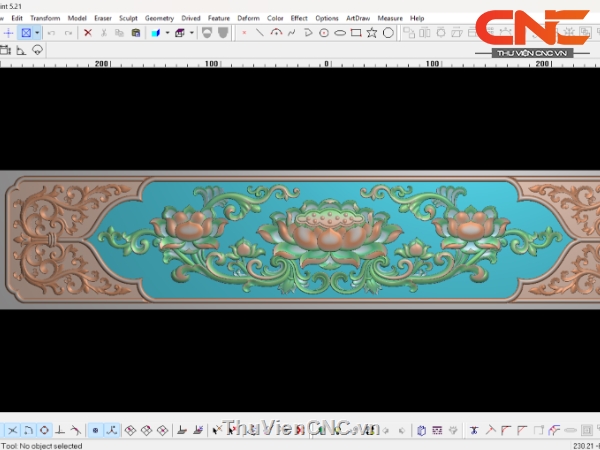
Task: Toggle the point snap button in bottom toolbar
Action: [x=96, y=430]
